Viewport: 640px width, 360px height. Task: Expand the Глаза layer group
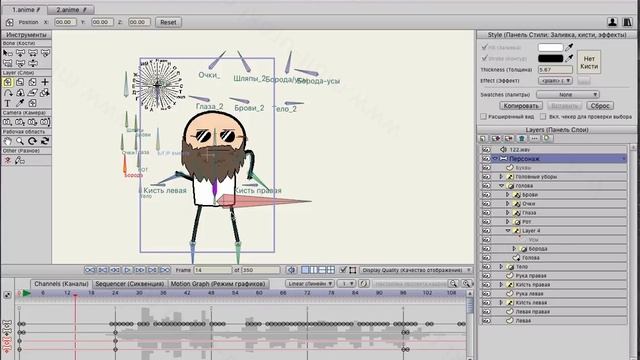(x=508, y=213)
